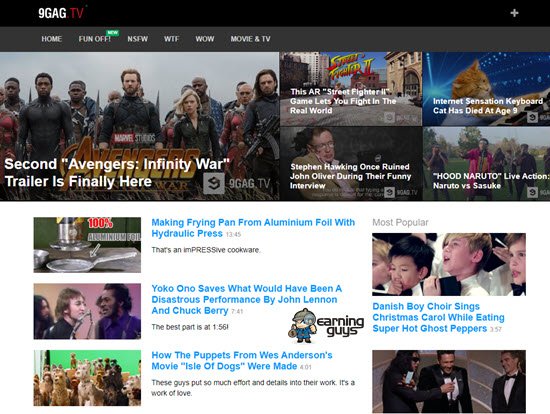
Task: Switch to MOVIE & TV category
Action: click(250, 39)
